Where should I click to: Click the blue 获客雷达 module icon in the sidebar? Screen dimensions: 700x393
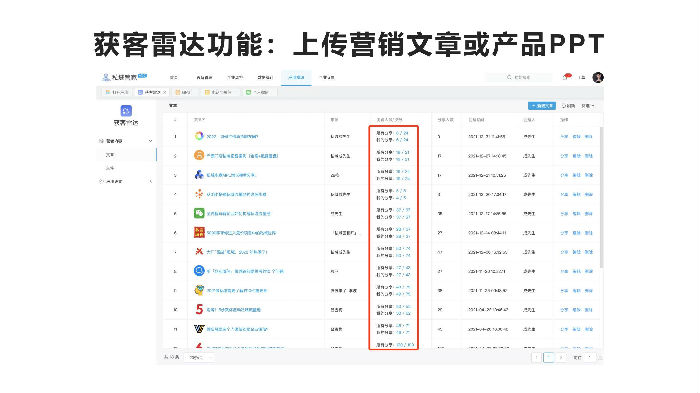pyautogui.click(x=126, y=110)
